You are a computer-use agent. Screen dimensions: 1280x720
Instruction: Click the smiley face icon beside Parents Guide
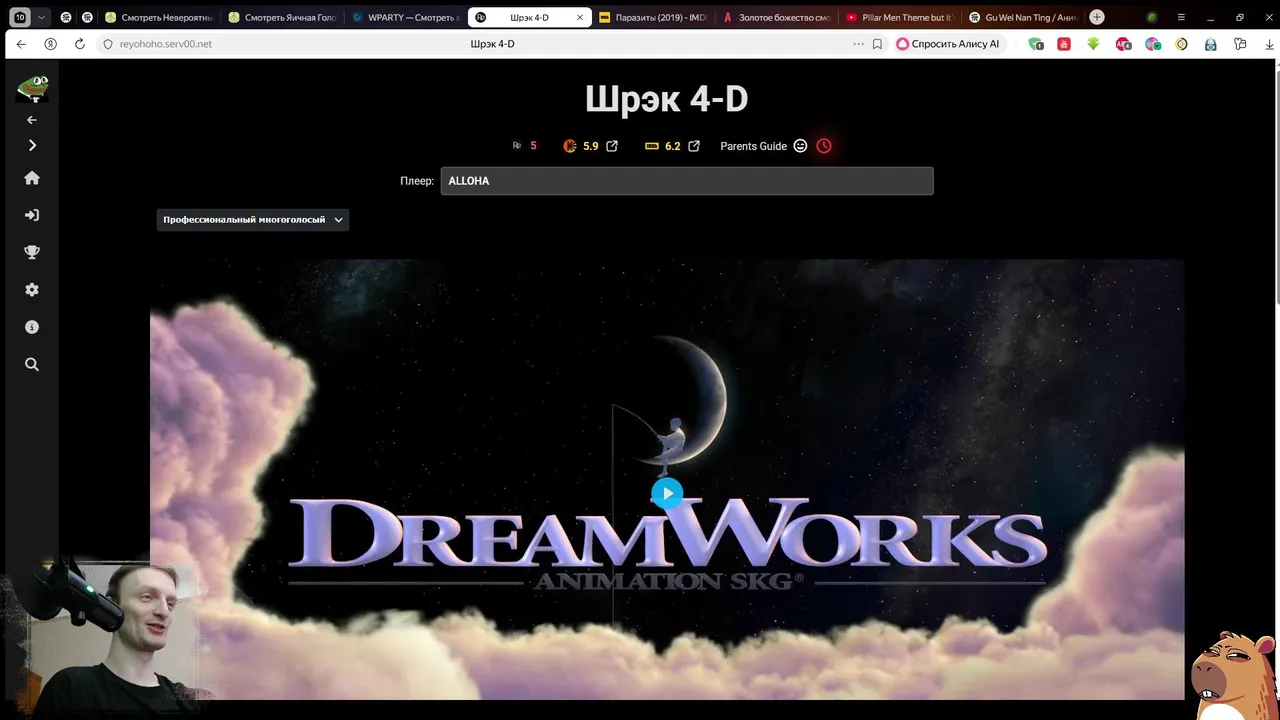pos(800,146)
